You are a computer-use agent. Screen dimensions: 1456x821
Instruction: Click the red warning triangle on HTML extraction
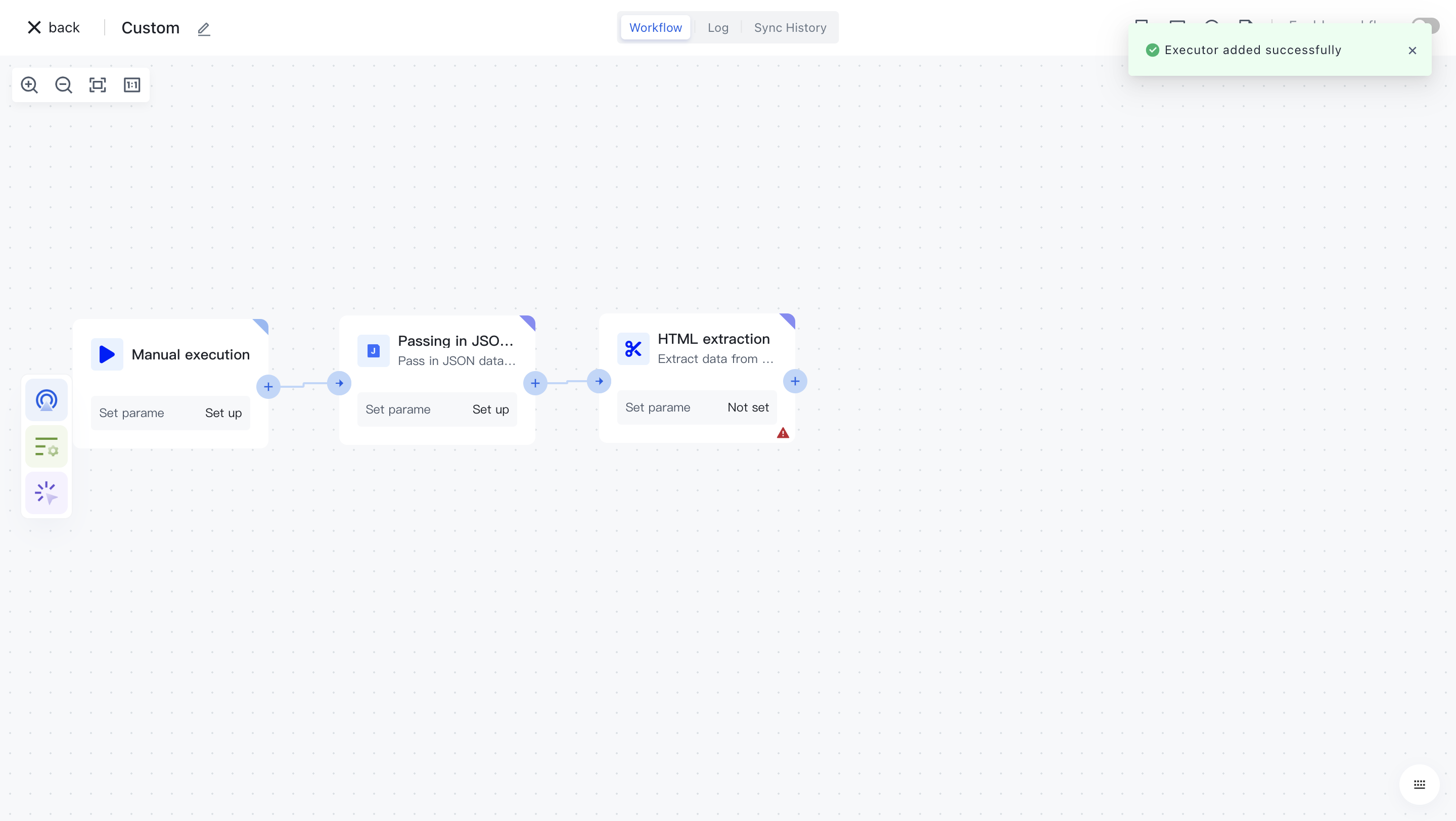[783, 433]
